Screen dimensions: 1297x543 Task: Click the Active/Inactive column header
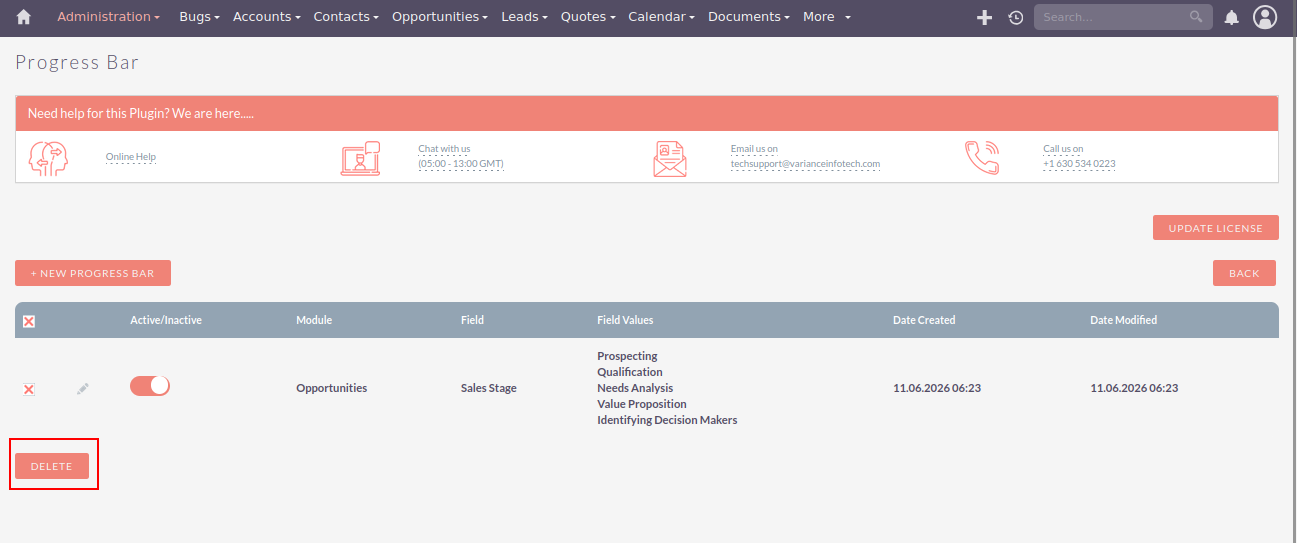pyautogui.click(x=166, y=320)
